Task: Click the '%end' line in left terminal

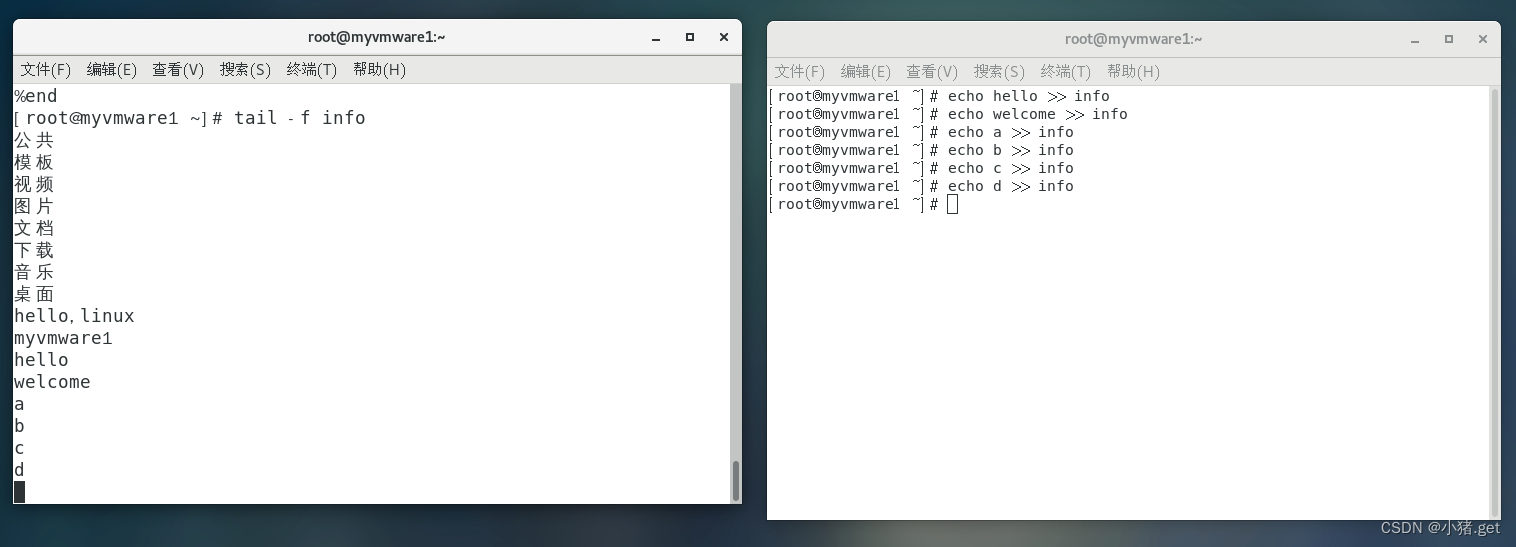Action: 36,96
